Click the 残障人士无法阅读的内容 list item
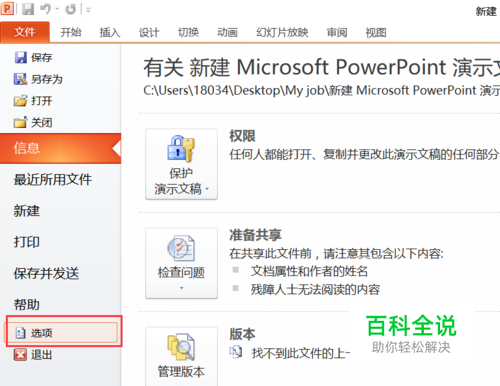 (315, 289)
